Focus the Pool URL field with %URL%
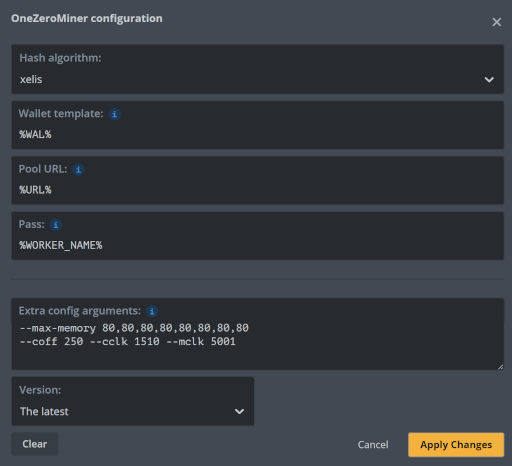The image size is (512, 466). click(257, 180)
